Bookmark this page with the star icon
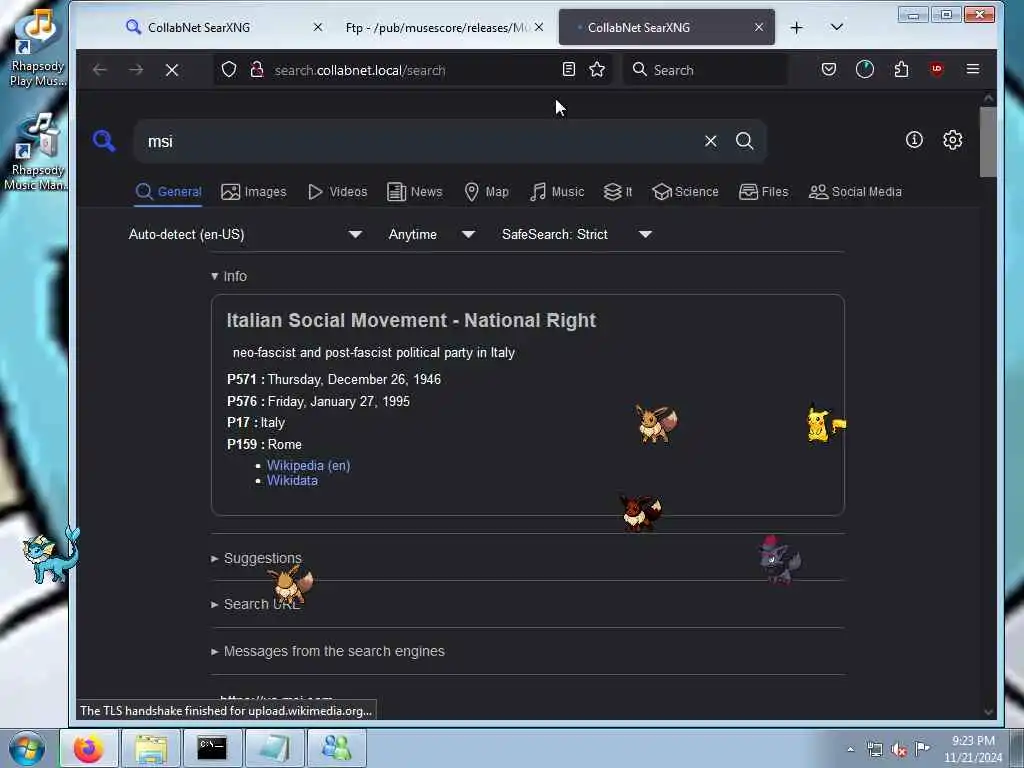Screen dimensions: 1024x768 pos(597,69)
